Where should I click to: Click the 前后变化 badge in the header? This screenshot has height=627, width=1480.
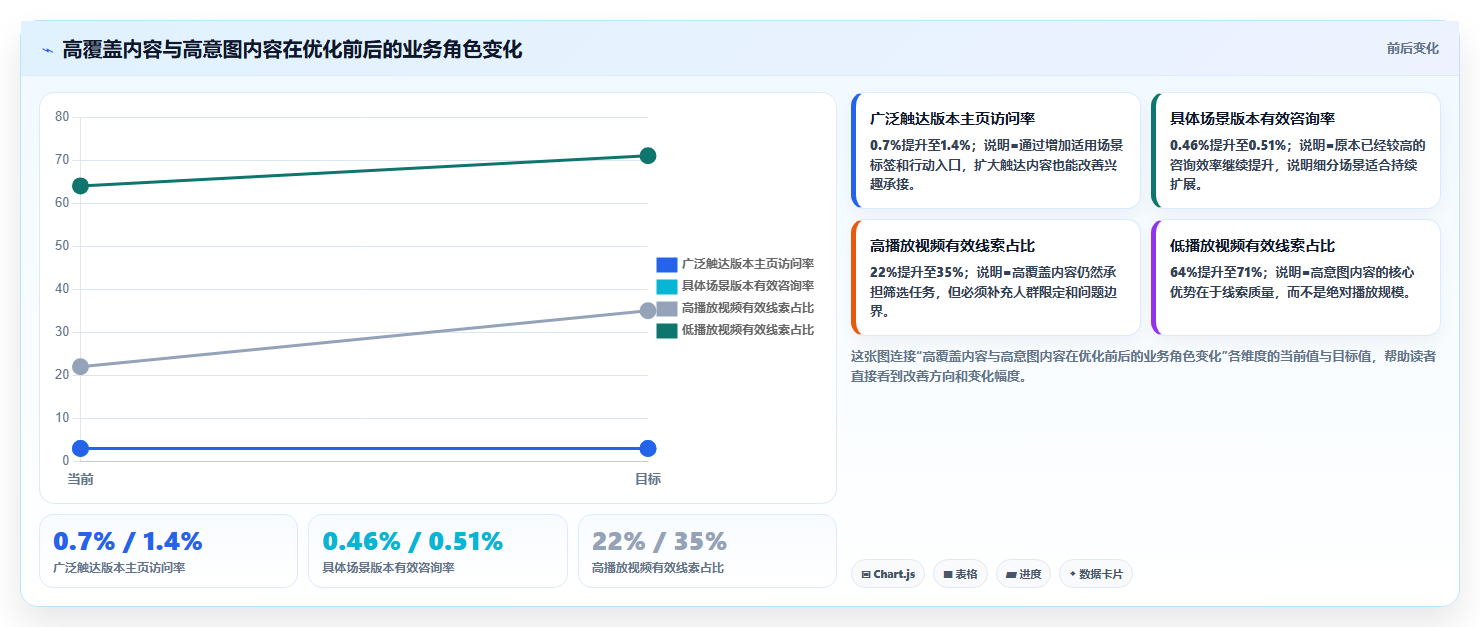click(1412, 48)
